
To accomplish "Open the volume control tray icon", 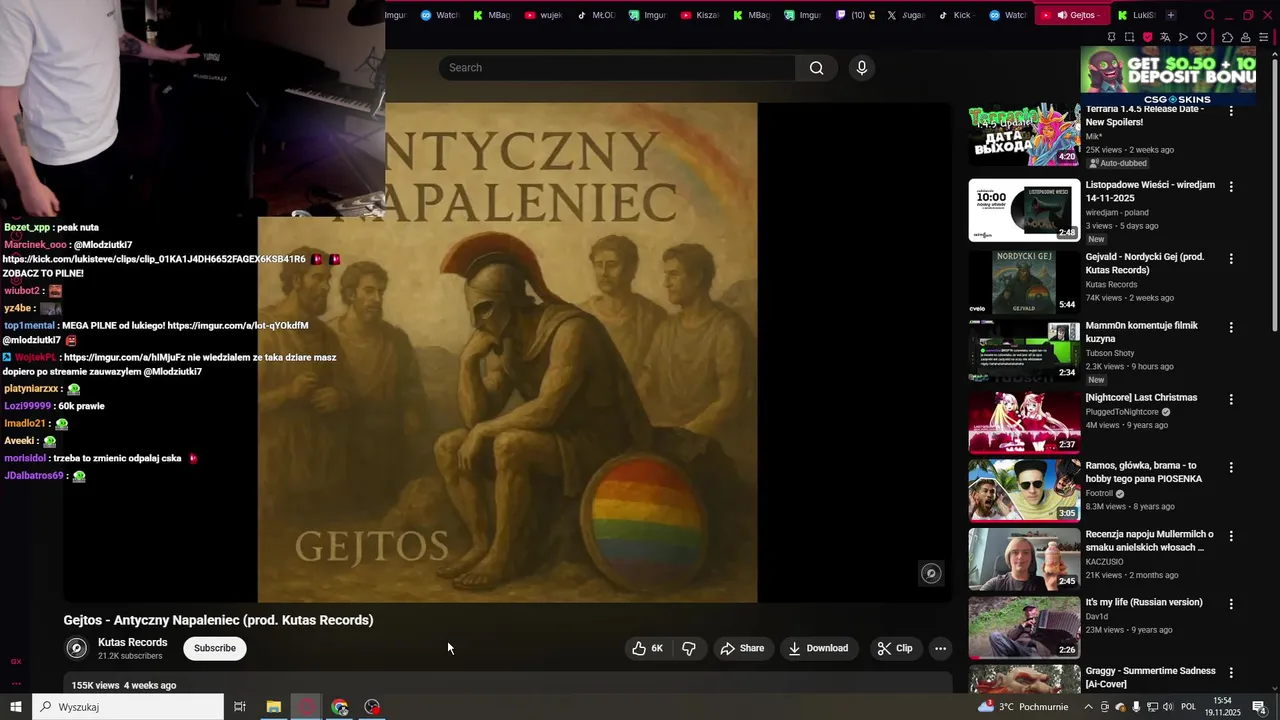I will coord(1168,707).
